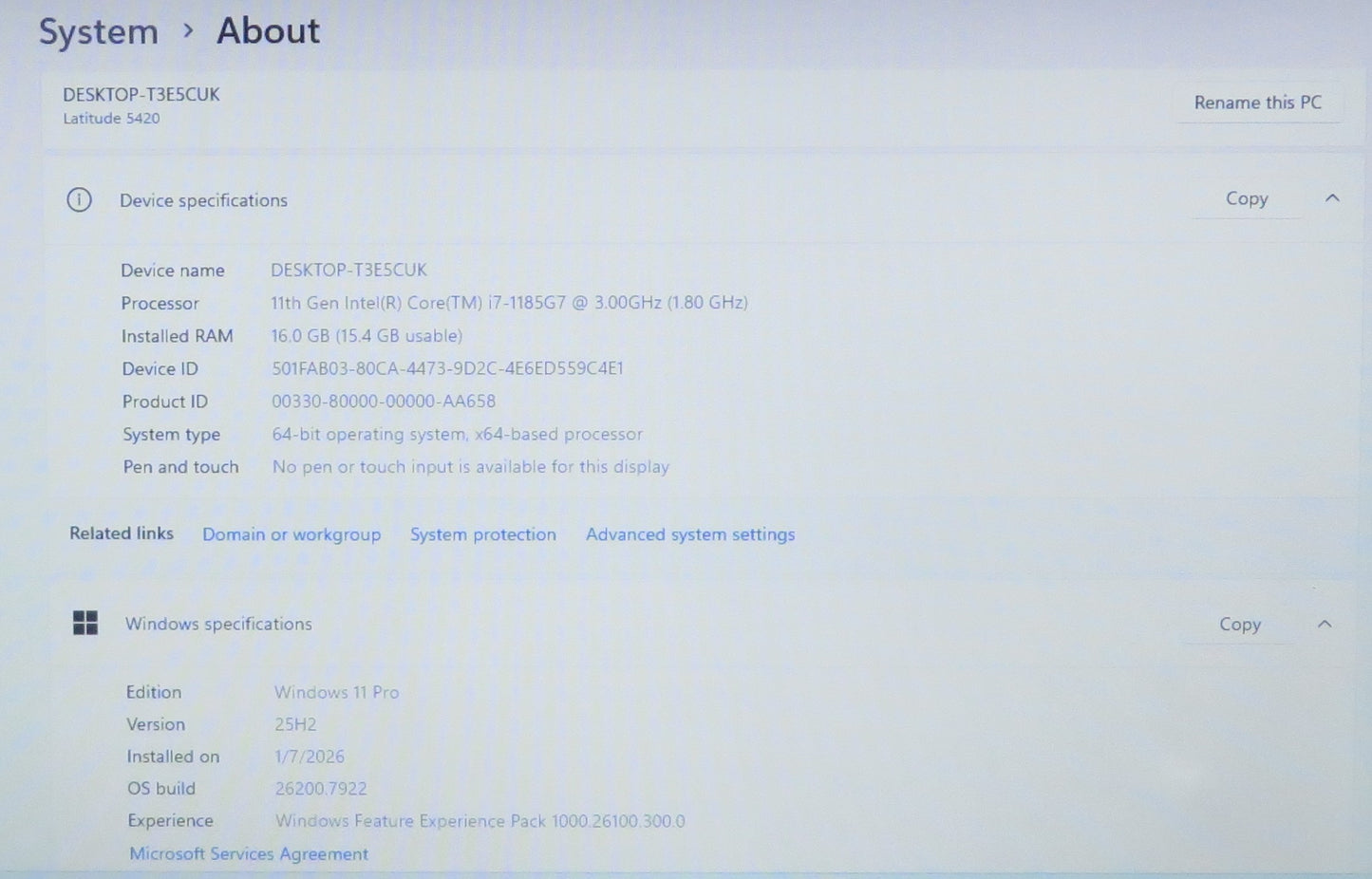Click the Device ID value
Screen dimensions: 1372x879
point(447,367)
